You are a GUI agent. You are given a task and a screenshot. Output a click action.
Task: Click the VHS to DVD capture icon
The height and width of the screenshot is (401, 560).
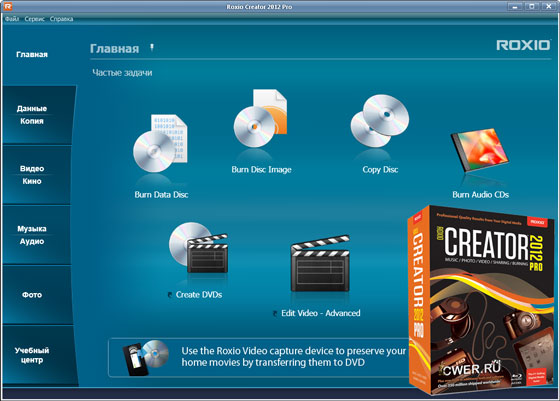(x=145, y=357)
